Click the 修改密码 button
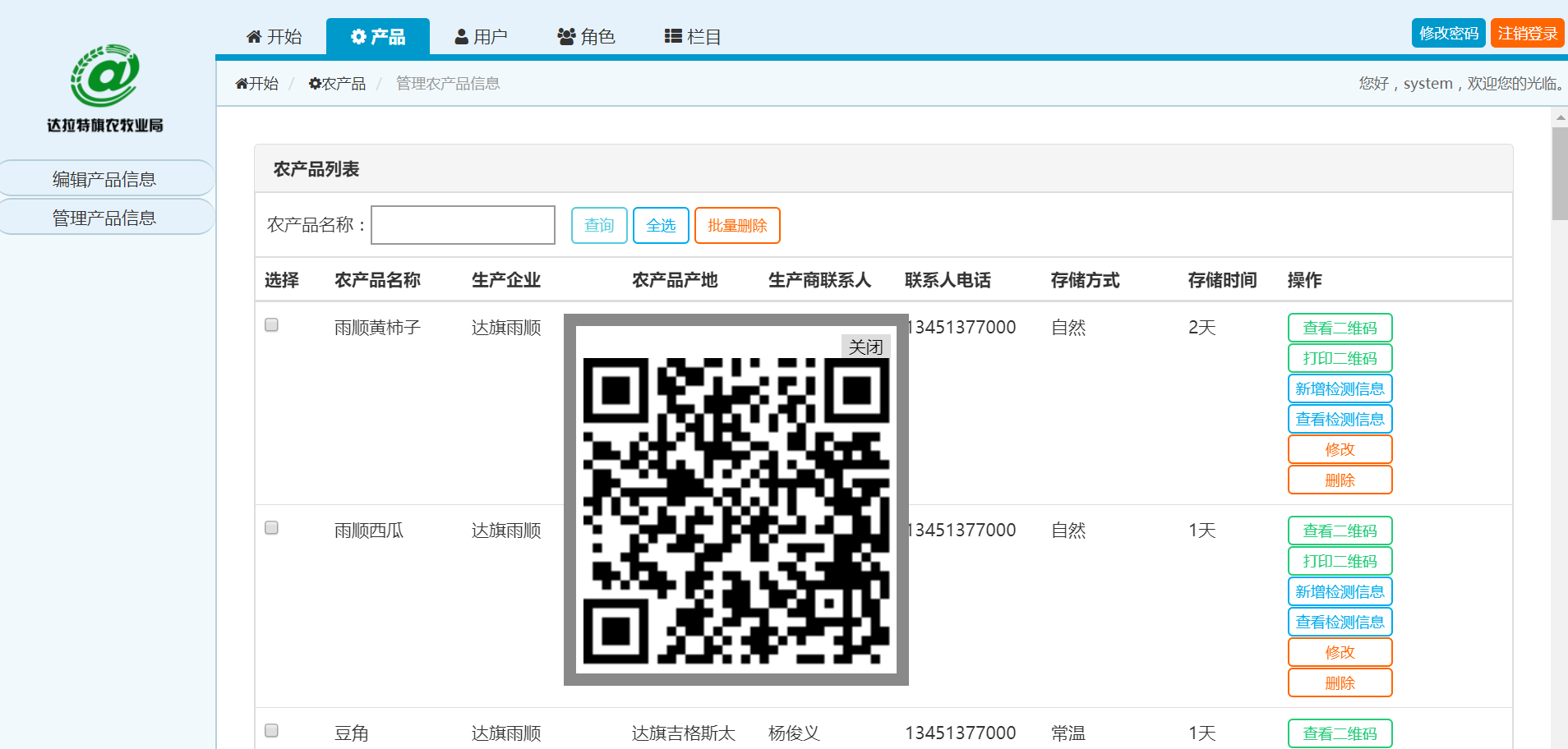The height and width of the screenshot is (749, 1568). click(1448, 33)
